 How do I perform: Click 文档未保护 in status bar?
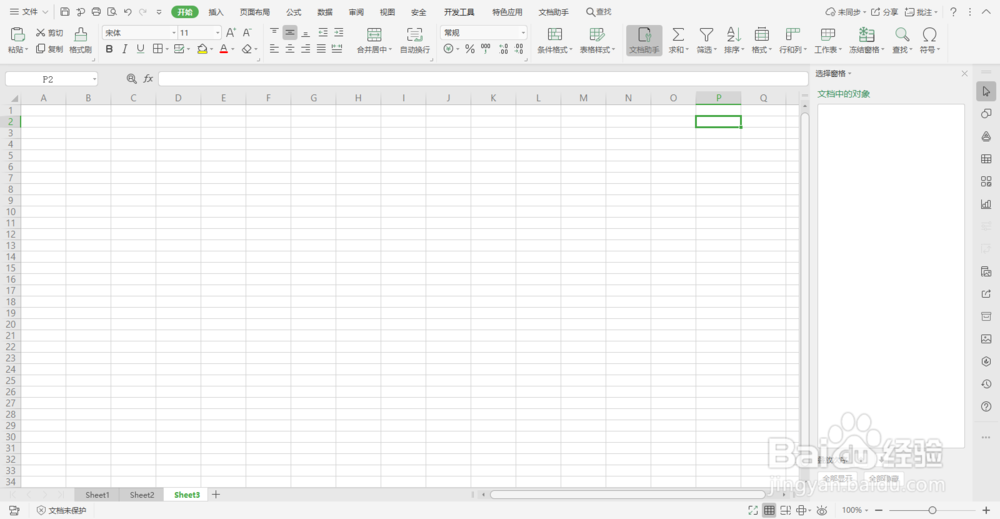(x=61, y=510)
